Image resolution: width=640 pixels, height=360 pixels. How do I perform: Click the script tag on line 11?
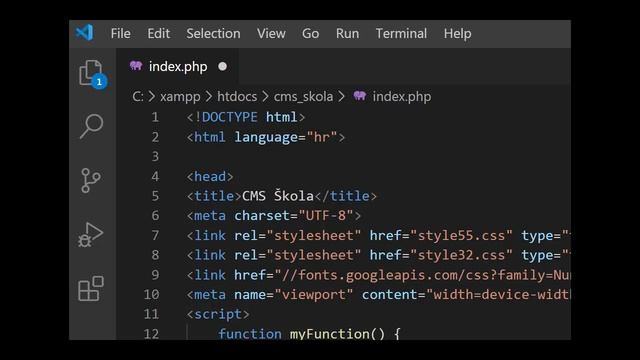click(218, 314)
